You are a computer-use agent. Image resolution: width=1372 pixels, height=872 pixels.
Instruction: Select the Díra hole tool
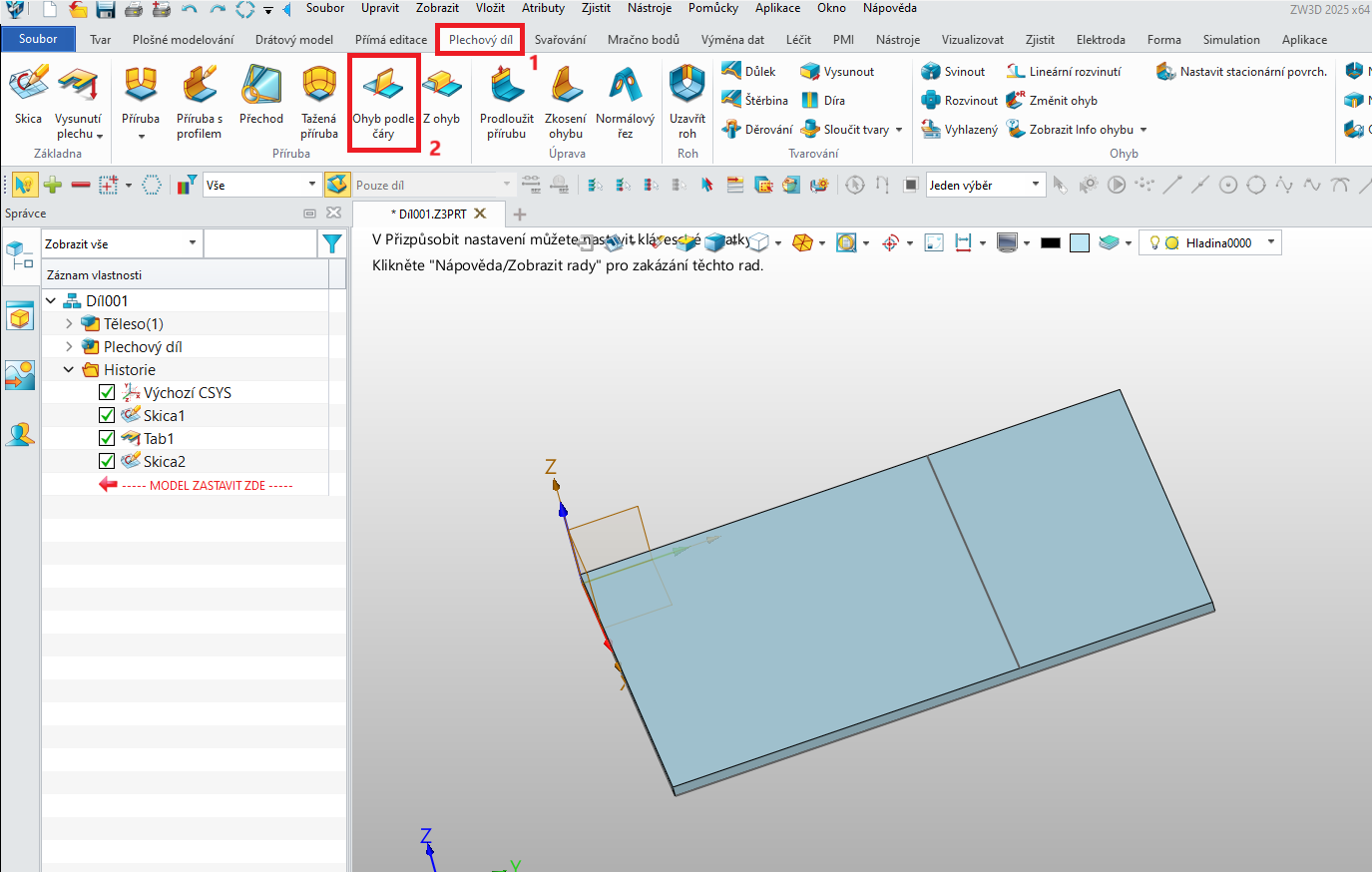[x=823, y=101]
